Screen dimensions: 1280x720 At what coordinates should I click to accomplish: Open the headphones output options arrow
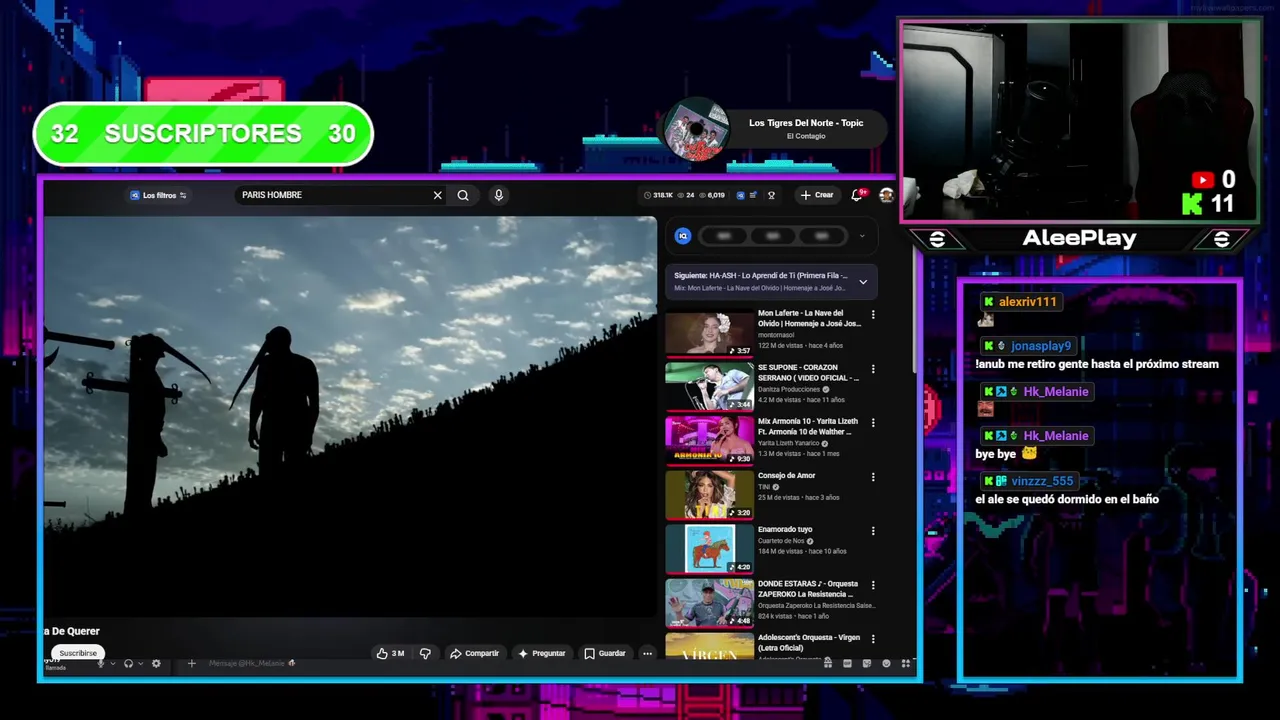tap(141, 663)
